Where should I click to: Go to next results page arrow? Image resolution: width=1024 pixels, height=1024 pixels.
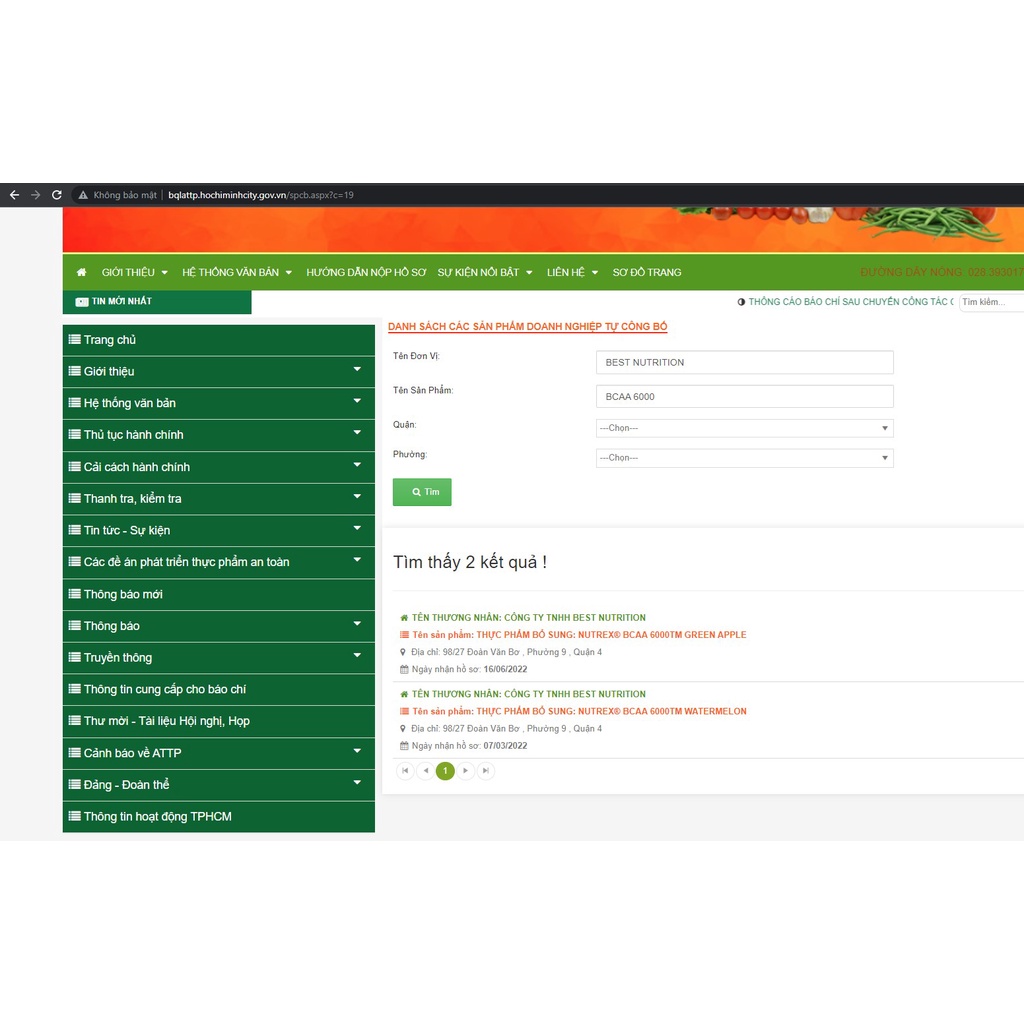point(465,771)
